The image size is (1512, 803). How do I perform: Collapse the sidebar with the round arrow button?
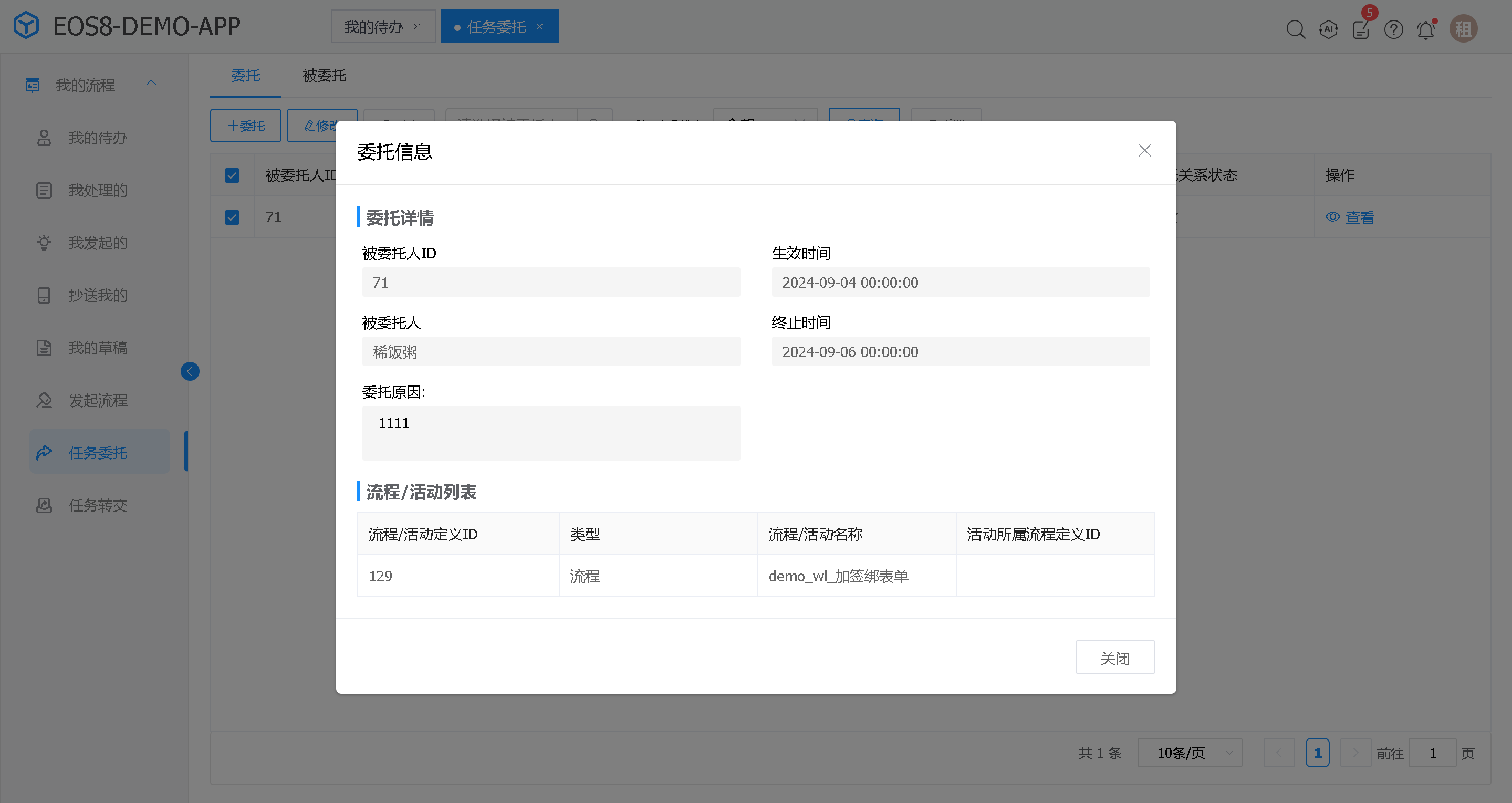[x=190, y=371]
